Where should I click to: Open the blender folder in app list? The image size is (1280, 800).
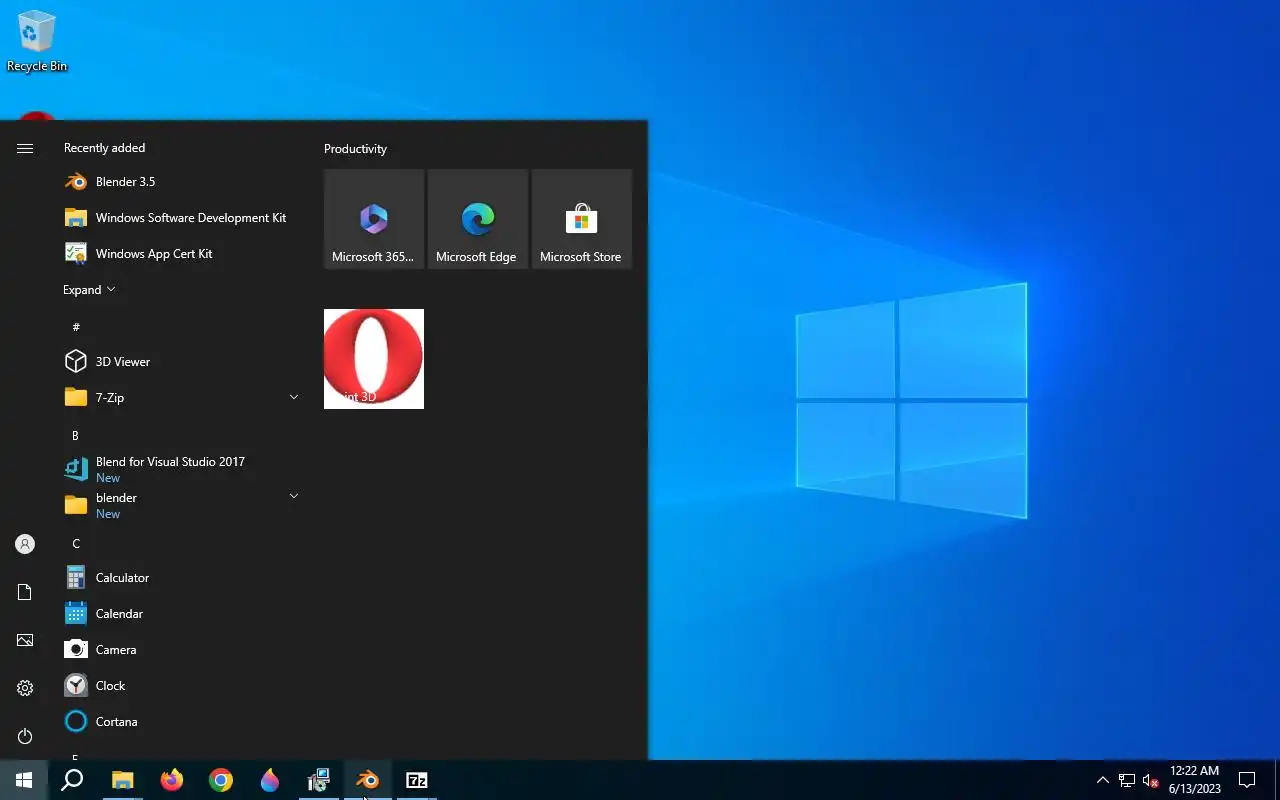click(x=180, y=505)
